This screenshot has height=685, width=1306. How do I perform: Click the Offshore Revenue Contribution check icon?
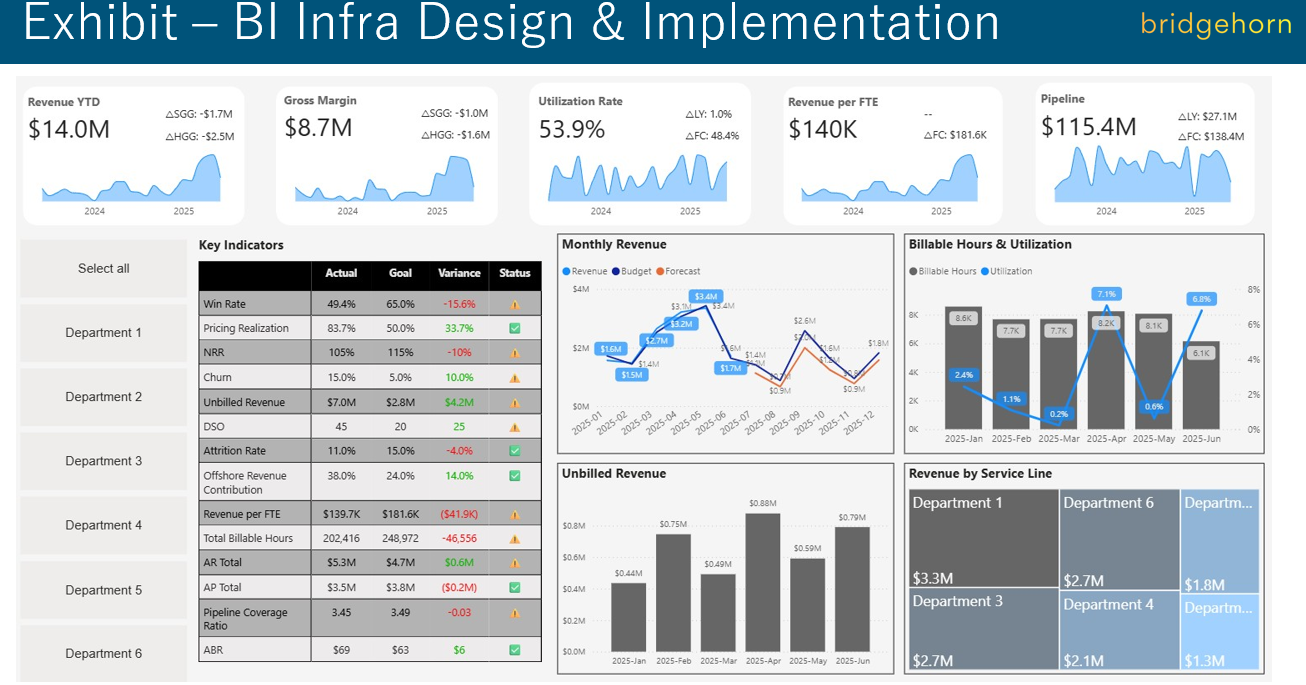point(515,476)
